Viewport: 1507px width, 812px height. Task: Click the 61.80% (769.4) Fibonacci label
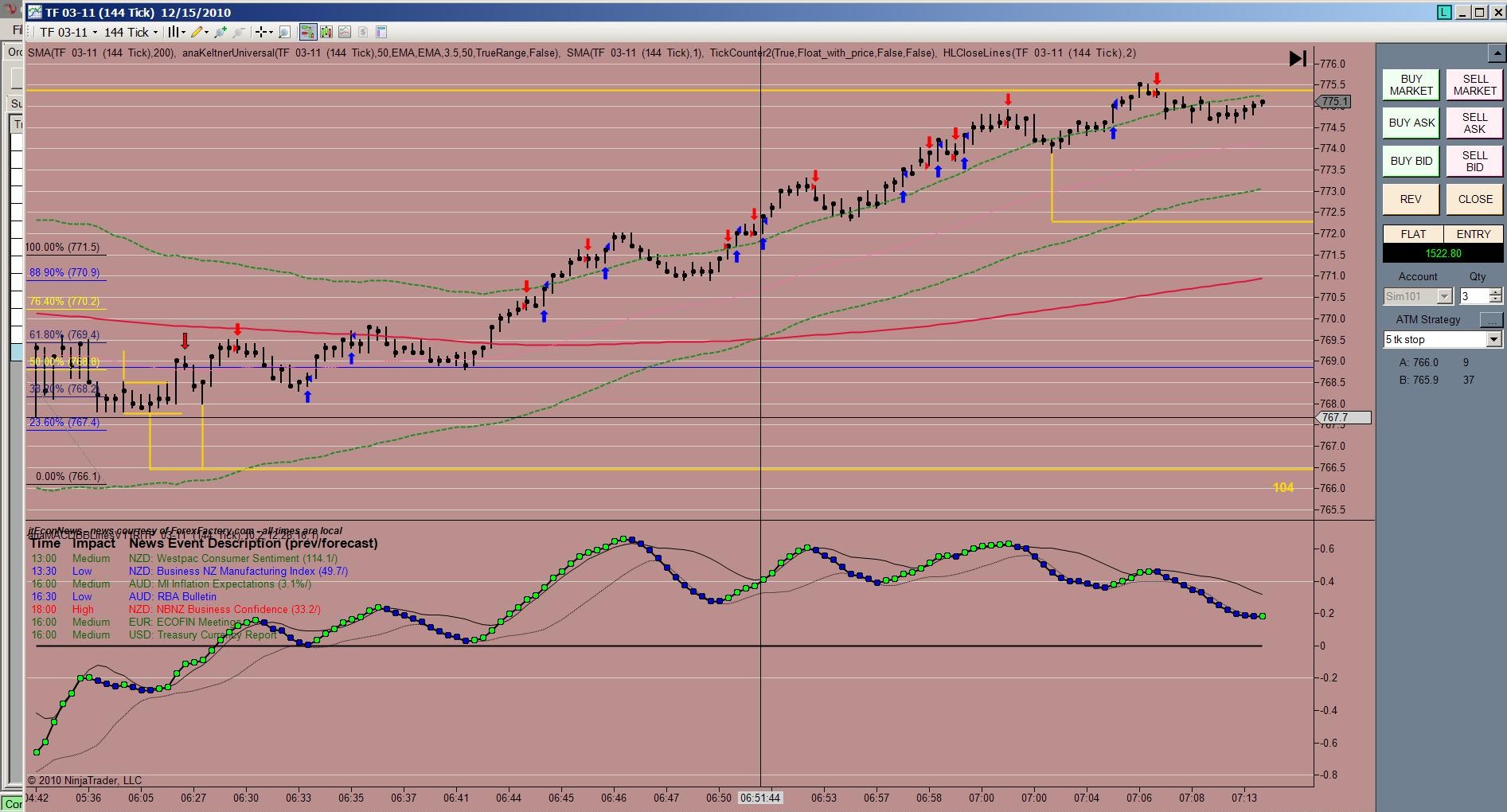(64, 335)
